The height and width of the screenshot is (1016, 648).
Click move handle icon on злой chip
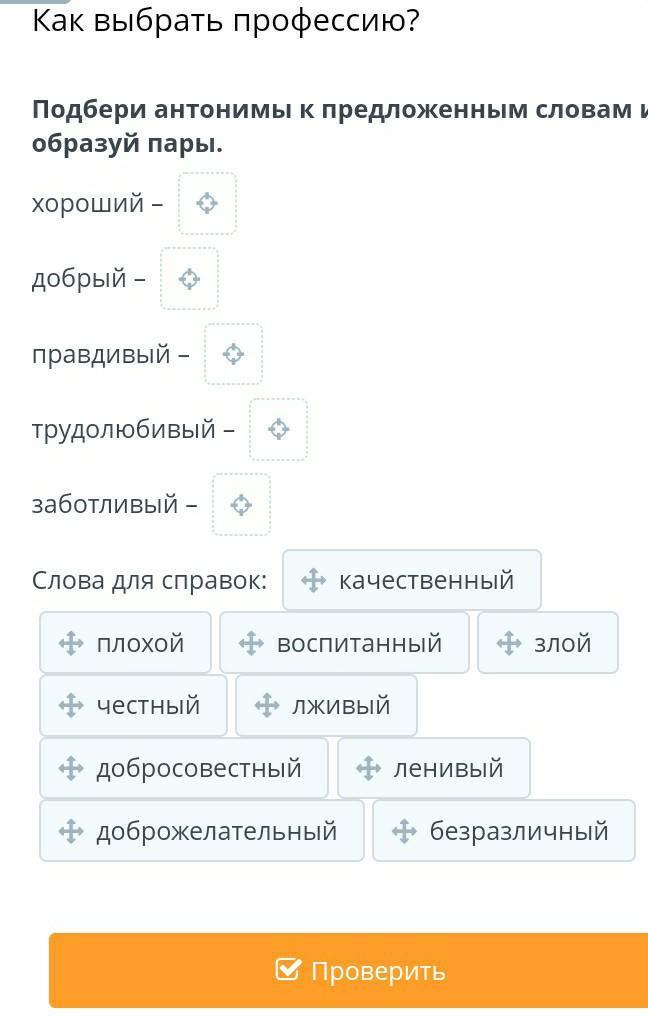pyautogui.click(x=509, y=643)
